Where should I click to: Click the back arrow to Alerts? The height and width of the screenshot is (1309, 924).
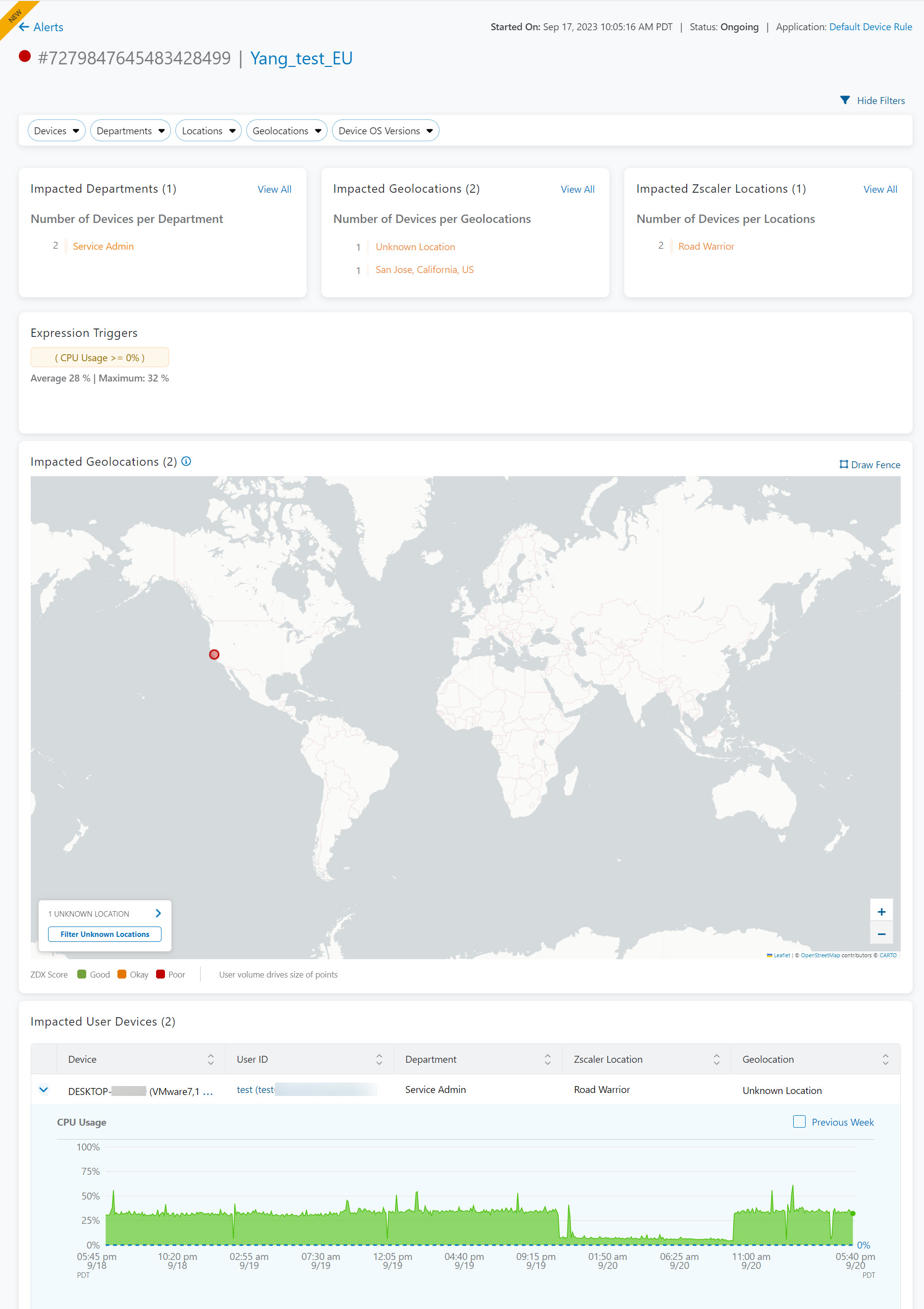pyautogui.click(x=24, y=27)
